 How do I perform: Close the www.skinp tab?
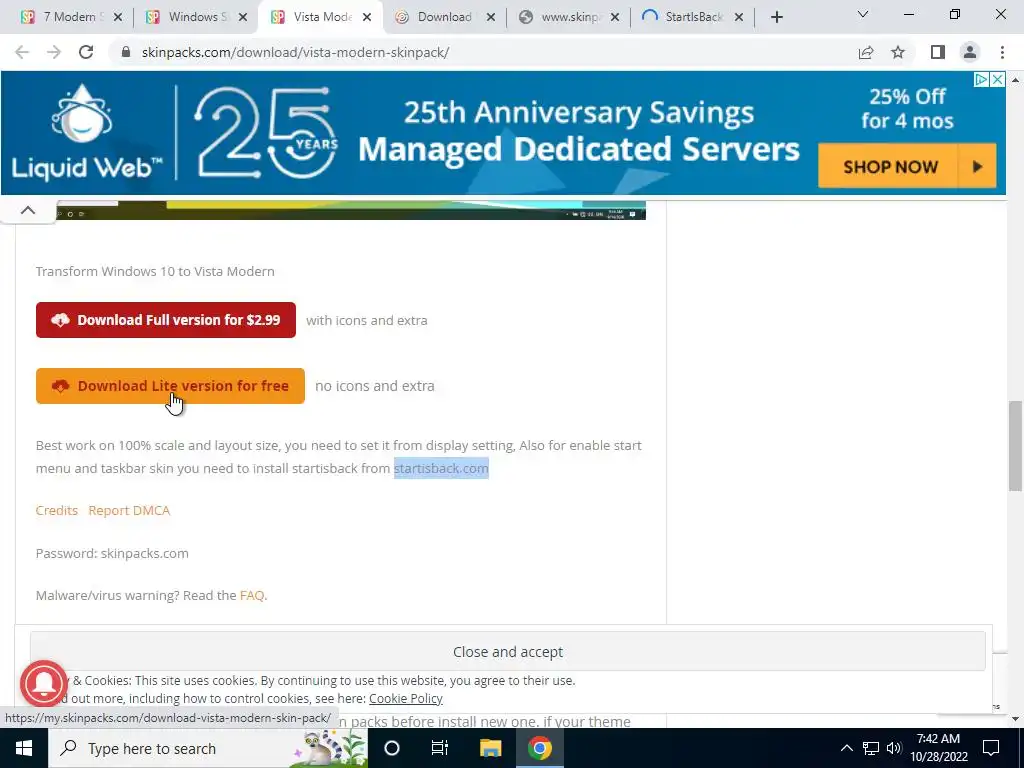click(615, 18)
